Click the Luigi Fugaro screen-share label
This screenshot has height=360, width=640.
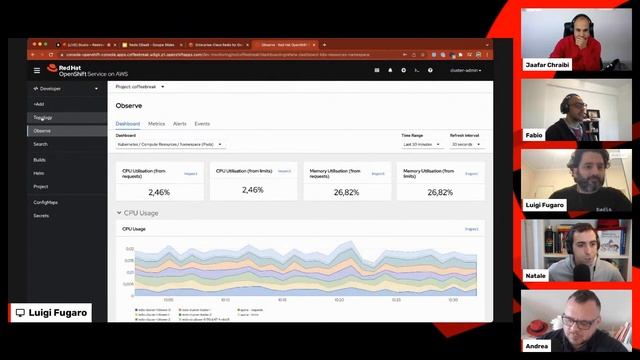[x=51, y=313]
